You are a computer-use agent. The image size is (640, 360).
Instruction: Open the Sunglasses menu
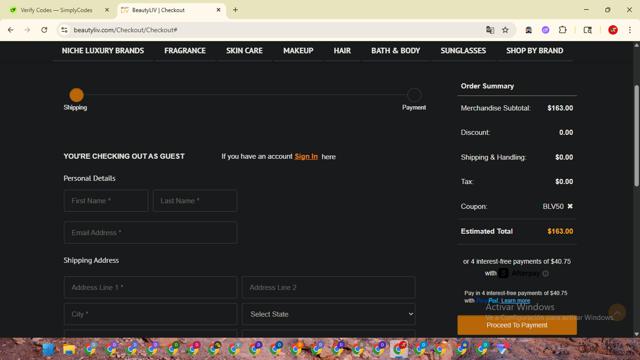click(463, 51)
